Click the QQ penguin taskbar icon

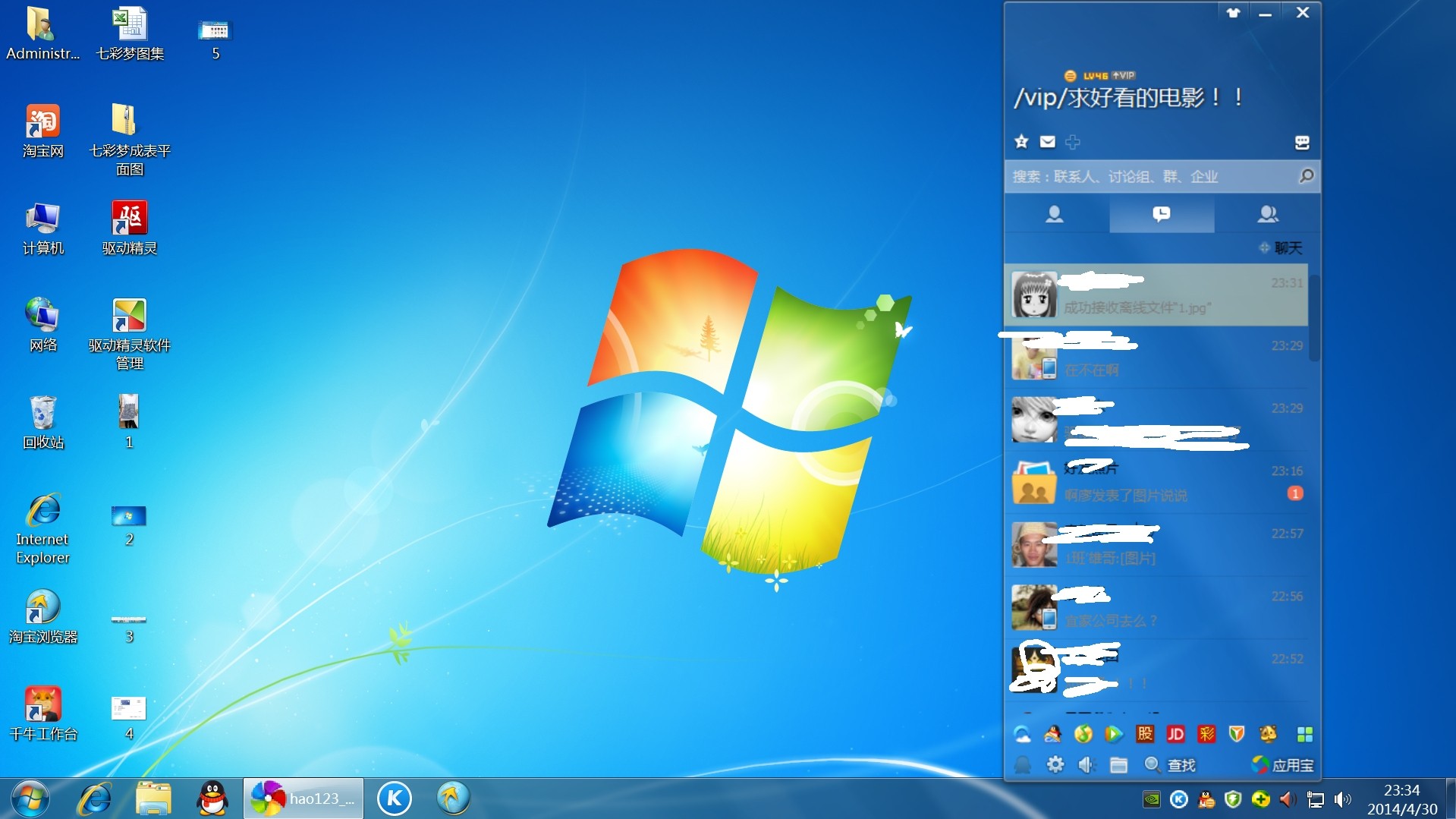[x=212, y=799]
